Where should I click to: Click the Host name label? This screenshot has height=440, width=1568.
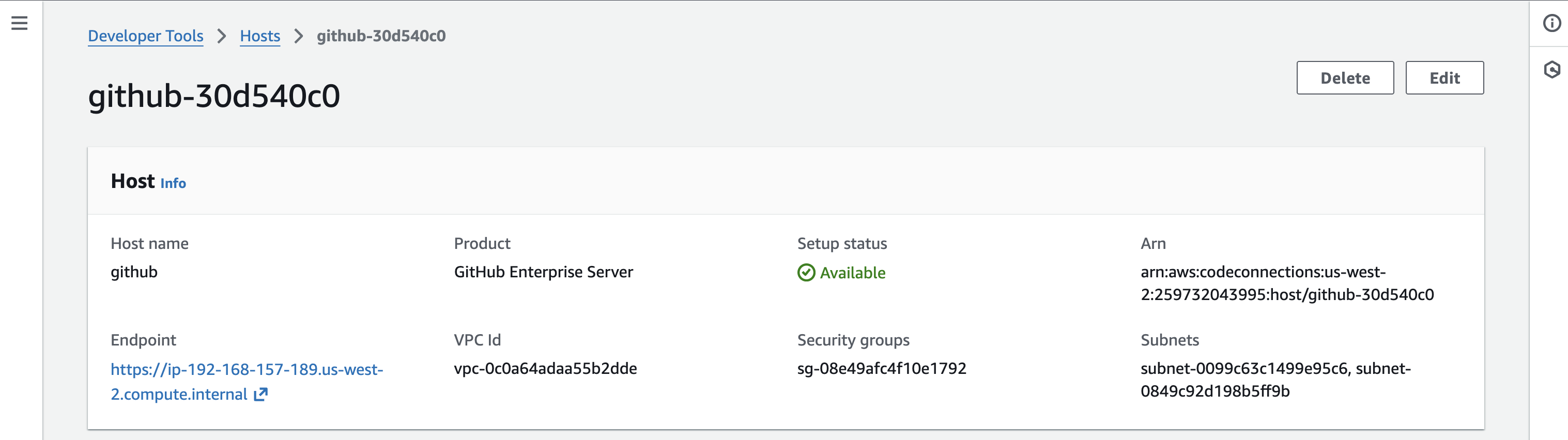click(149, 243)
